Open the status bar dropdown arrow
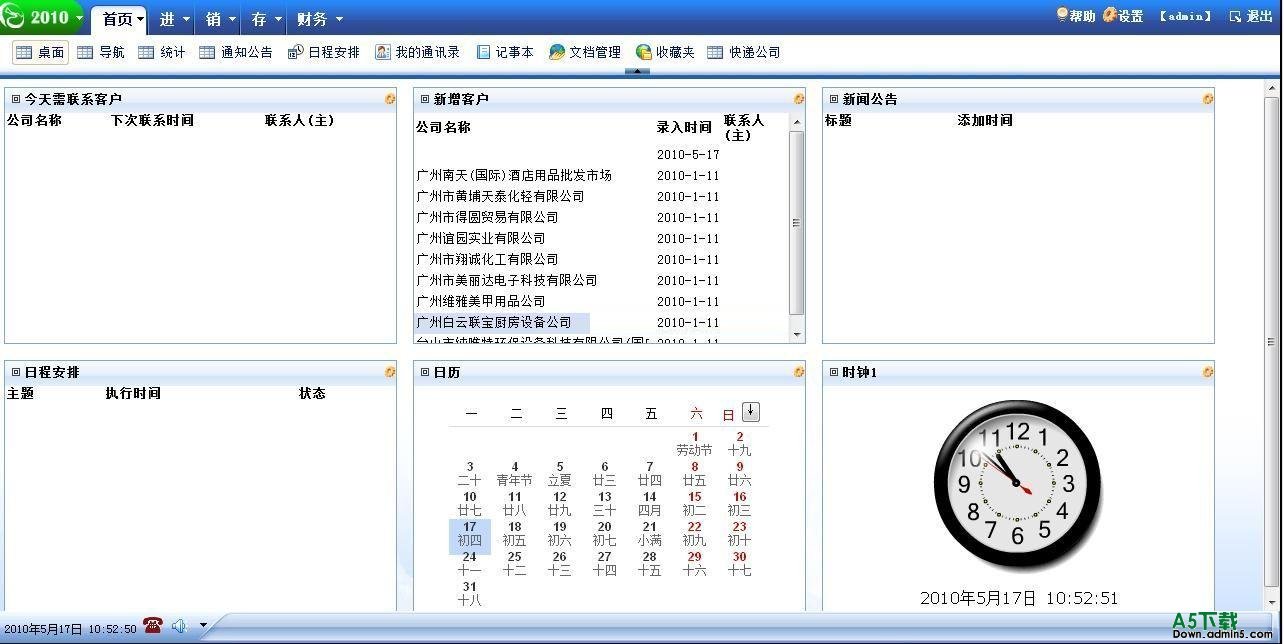This screenshot has height=644, width=1284. click(x=203, y=626)
